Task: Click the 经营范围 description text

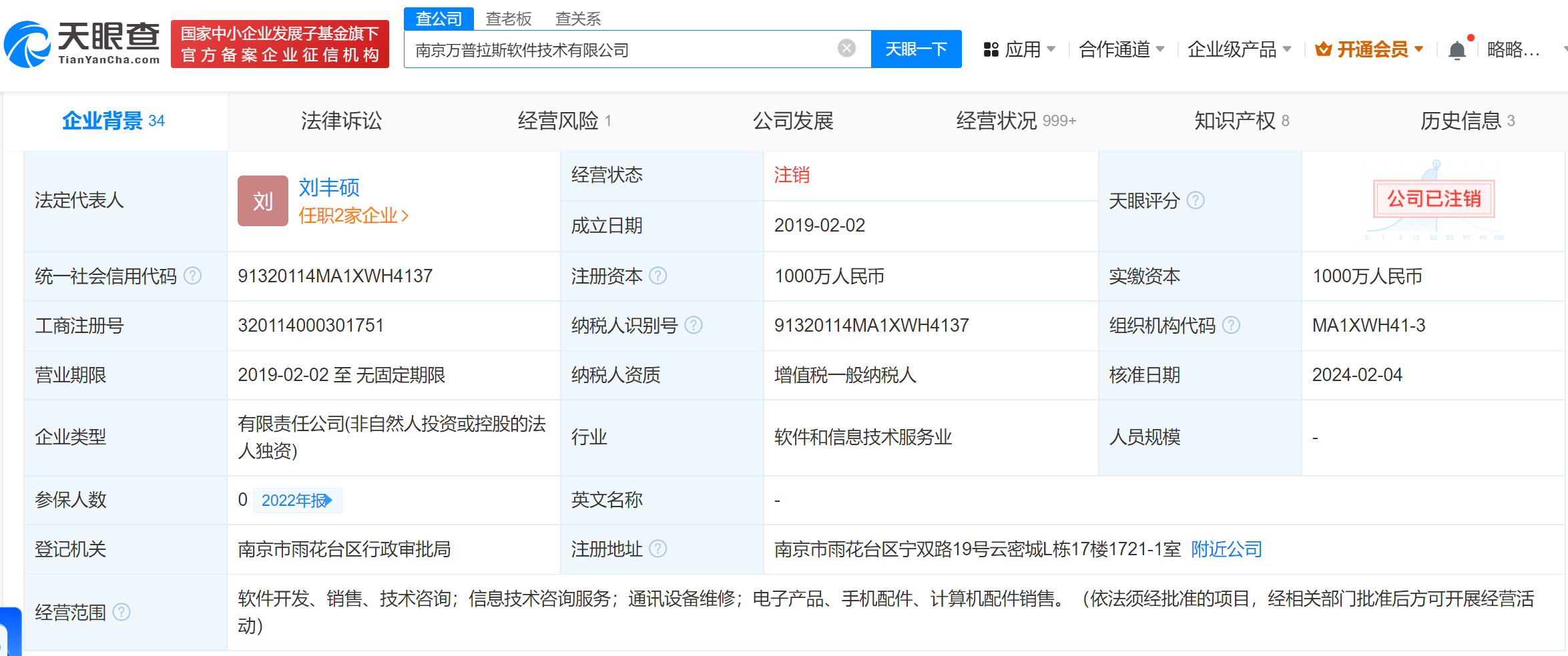Action: click(886, 612)
